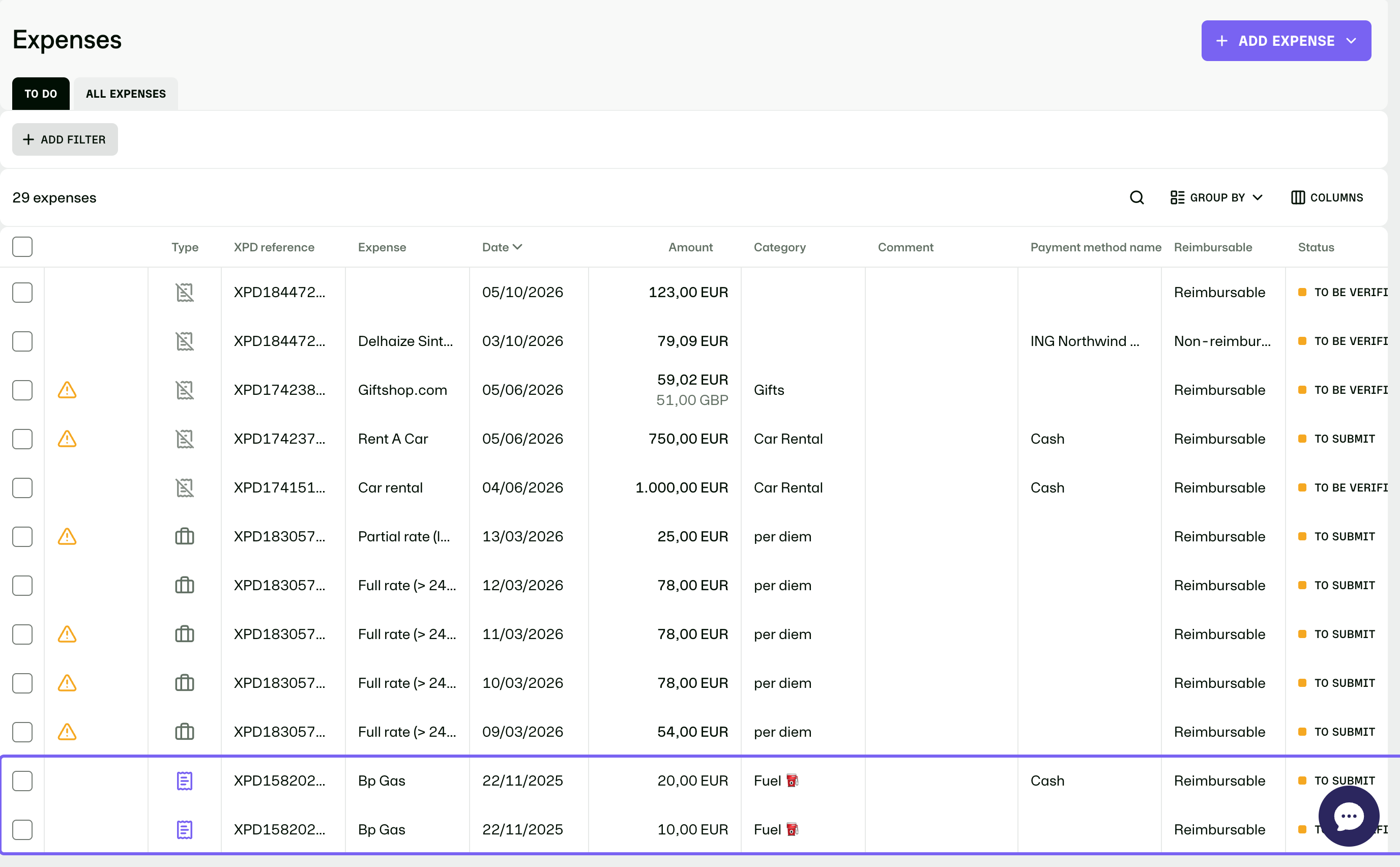Viewport: 1400px width, 867px height.
Task: Click per diem suitcase icon on 13/03/2026 row
Action: point(185,536)
